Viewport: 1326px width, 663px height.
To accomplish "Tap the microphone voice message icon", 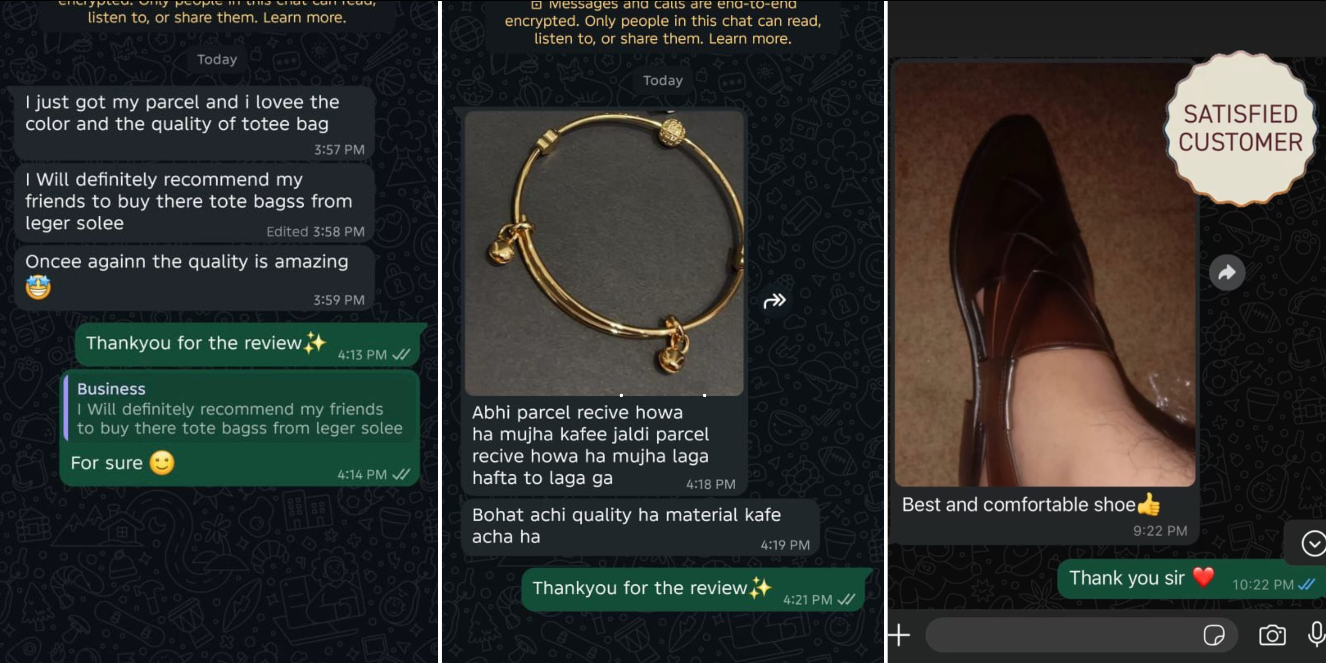I will (1316, 635).
